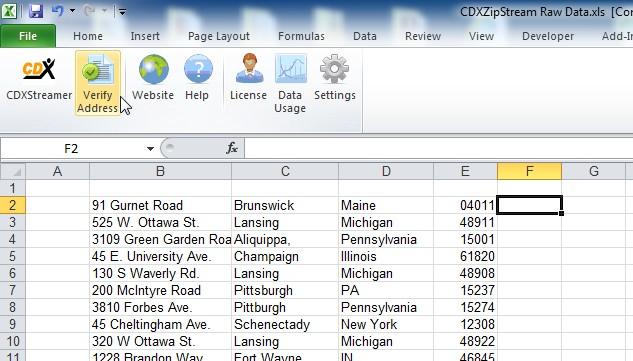Click cell containing 525 W. Ottawa St.

pos(160,222)
